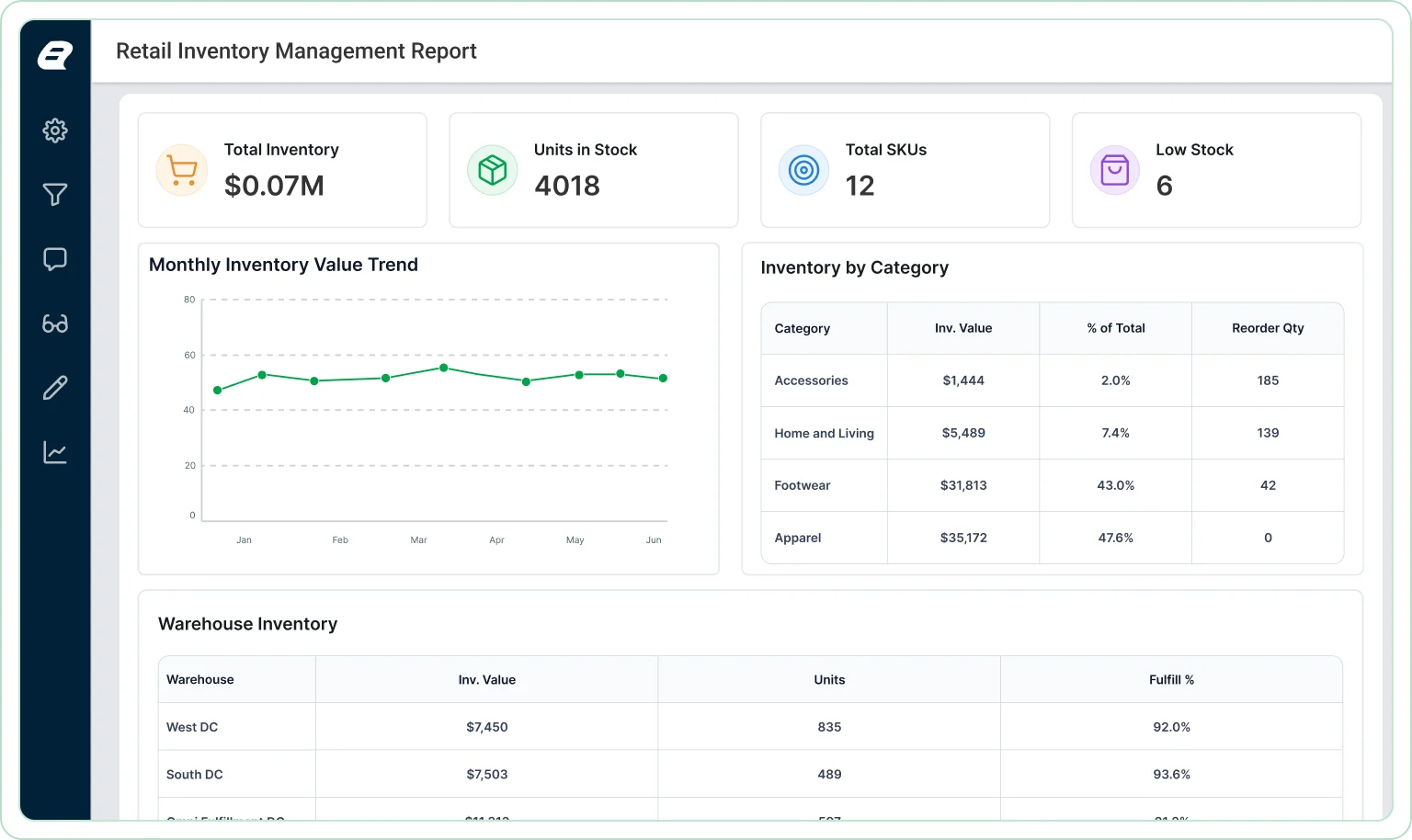This screenshot has height=840, width=1412.
Task: Click the shopping cart Total Inventory icon
Action: [182, 170]
